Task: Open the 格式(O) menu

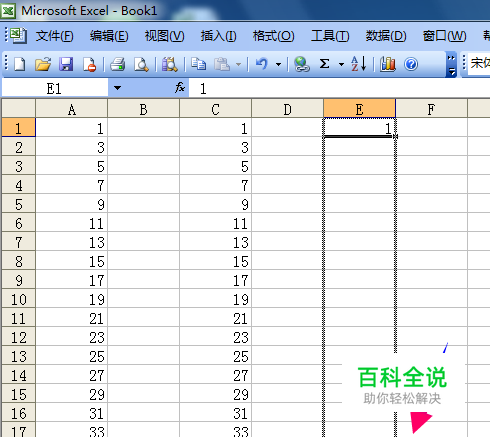Action: (x=273, y=36)
